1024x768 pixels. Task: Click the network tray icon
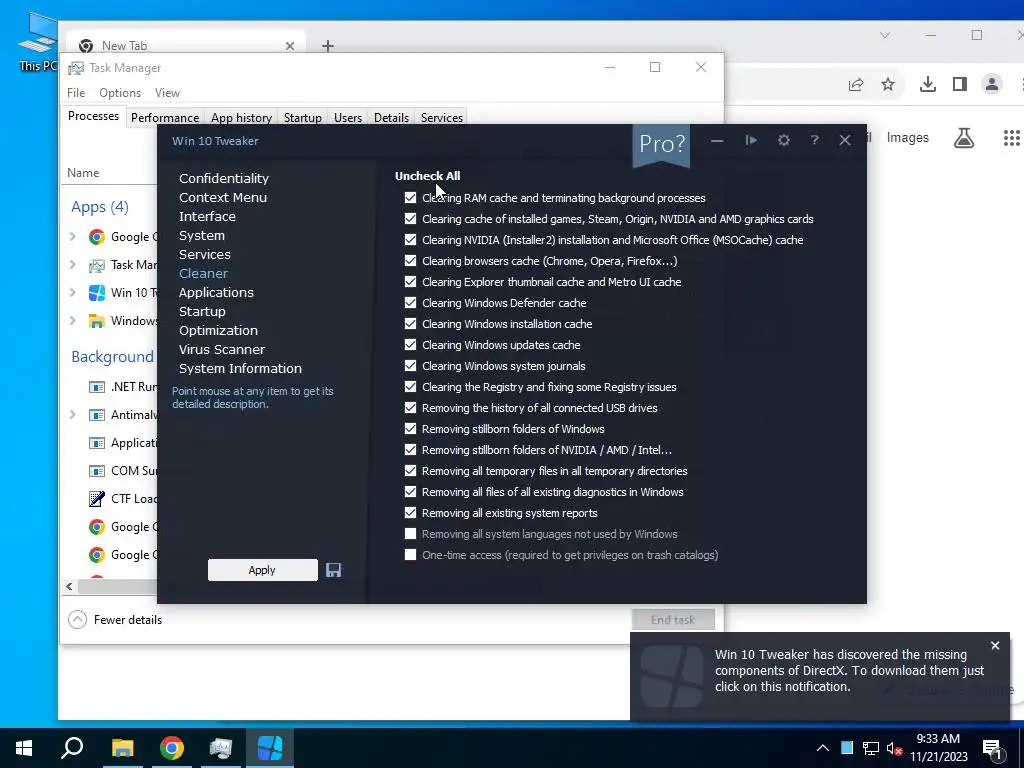click(x=871, y=748)
